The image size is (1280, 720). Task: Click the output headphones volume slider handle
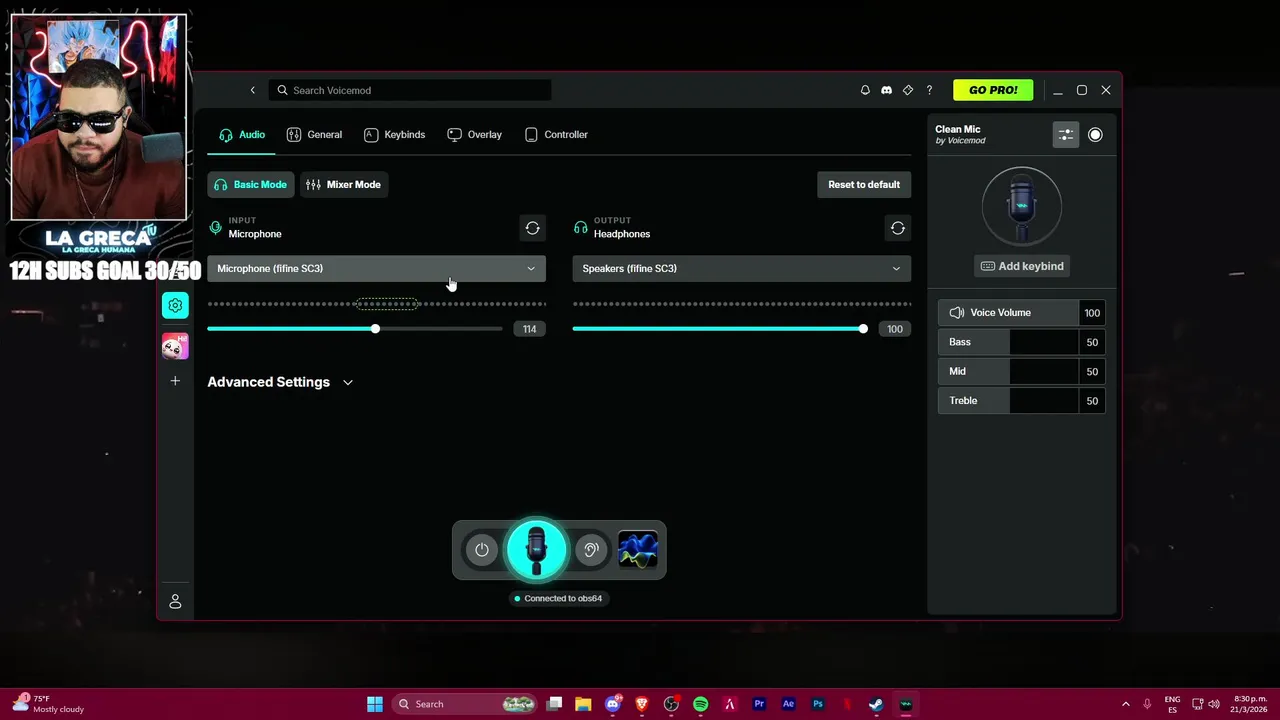(863, 329)
